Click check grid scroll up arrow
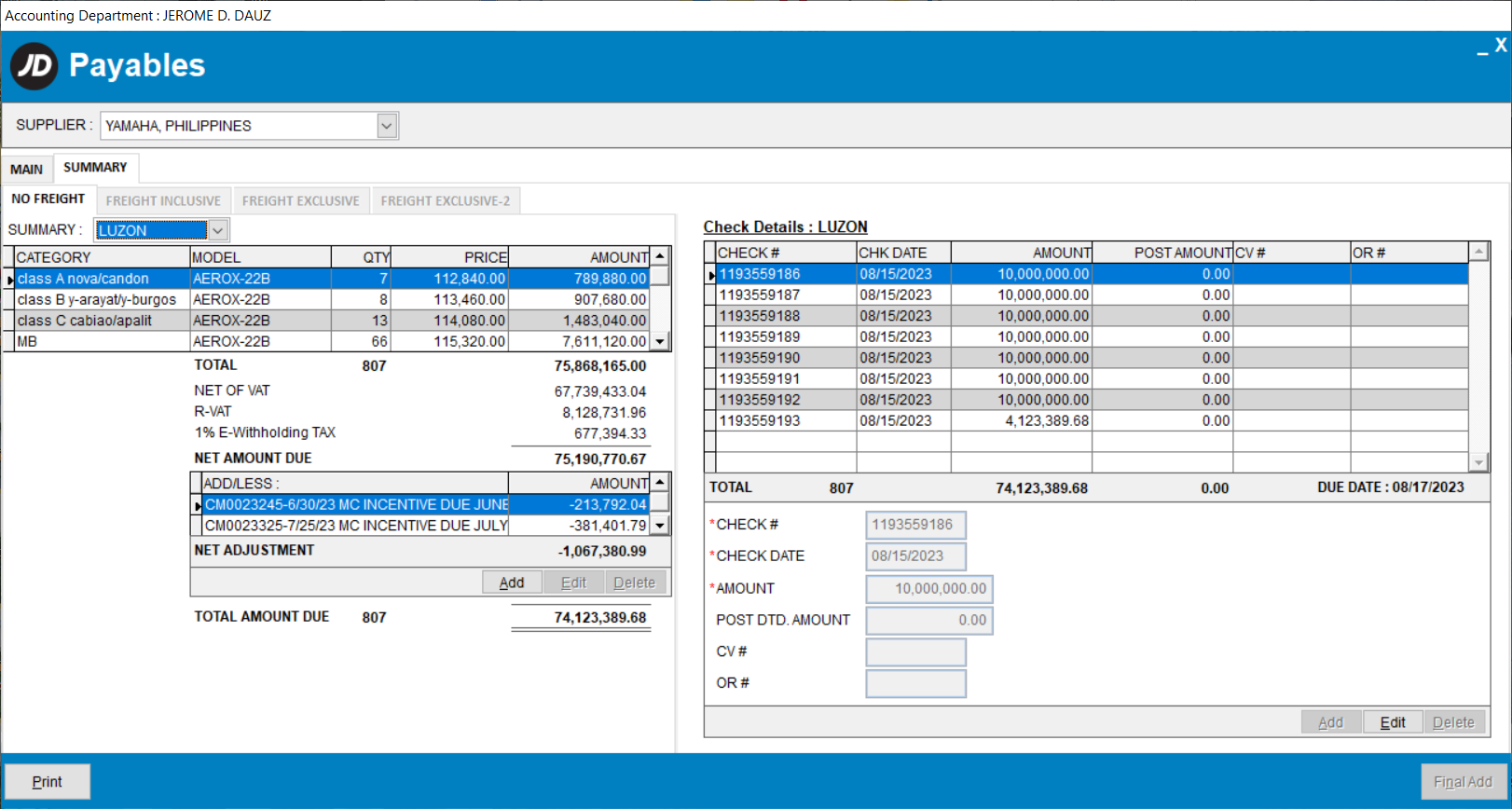The height and width of the screenshot is (809, 1512). pyautogui.click(x=1478, y=252)
